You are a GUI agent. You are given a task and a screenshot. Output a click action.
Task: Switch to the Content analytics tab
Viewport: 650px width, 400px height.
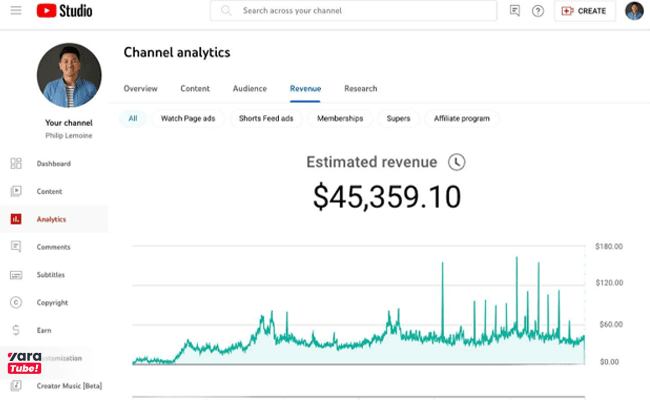pos(195,89)
